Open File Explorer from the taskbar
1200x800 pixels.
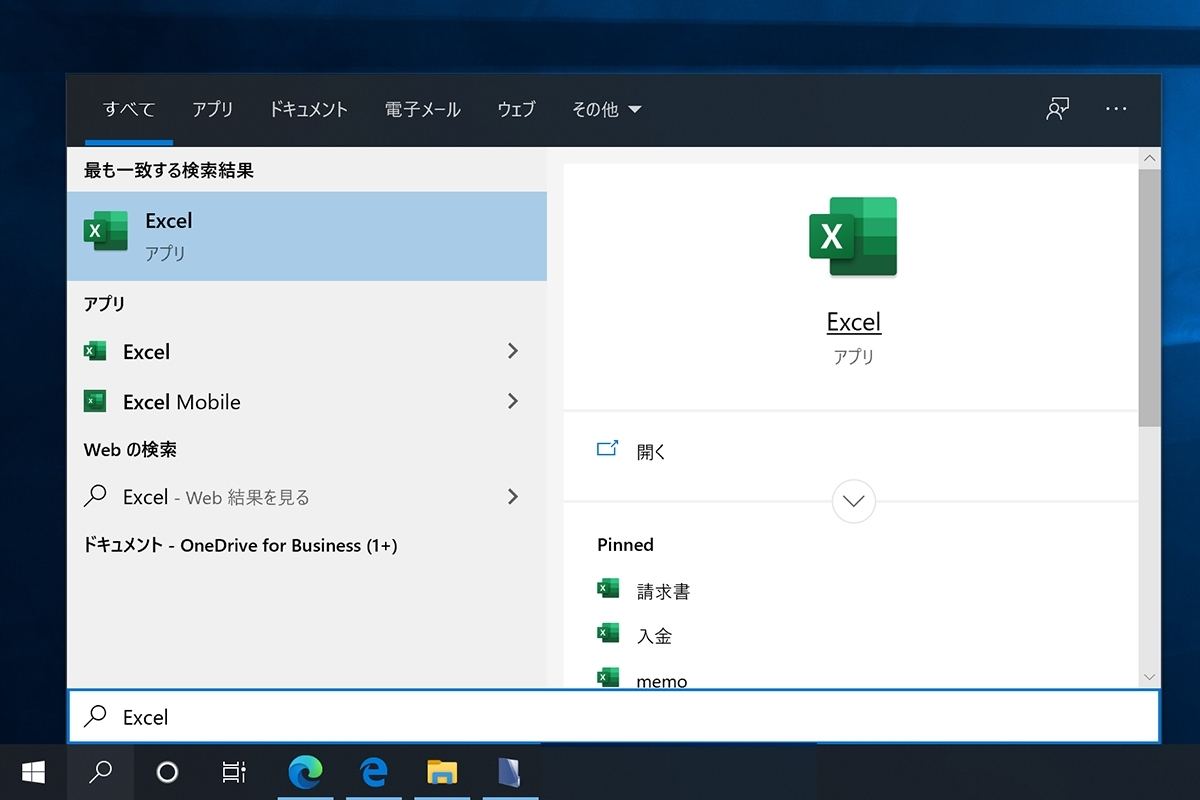pos(441,772)
